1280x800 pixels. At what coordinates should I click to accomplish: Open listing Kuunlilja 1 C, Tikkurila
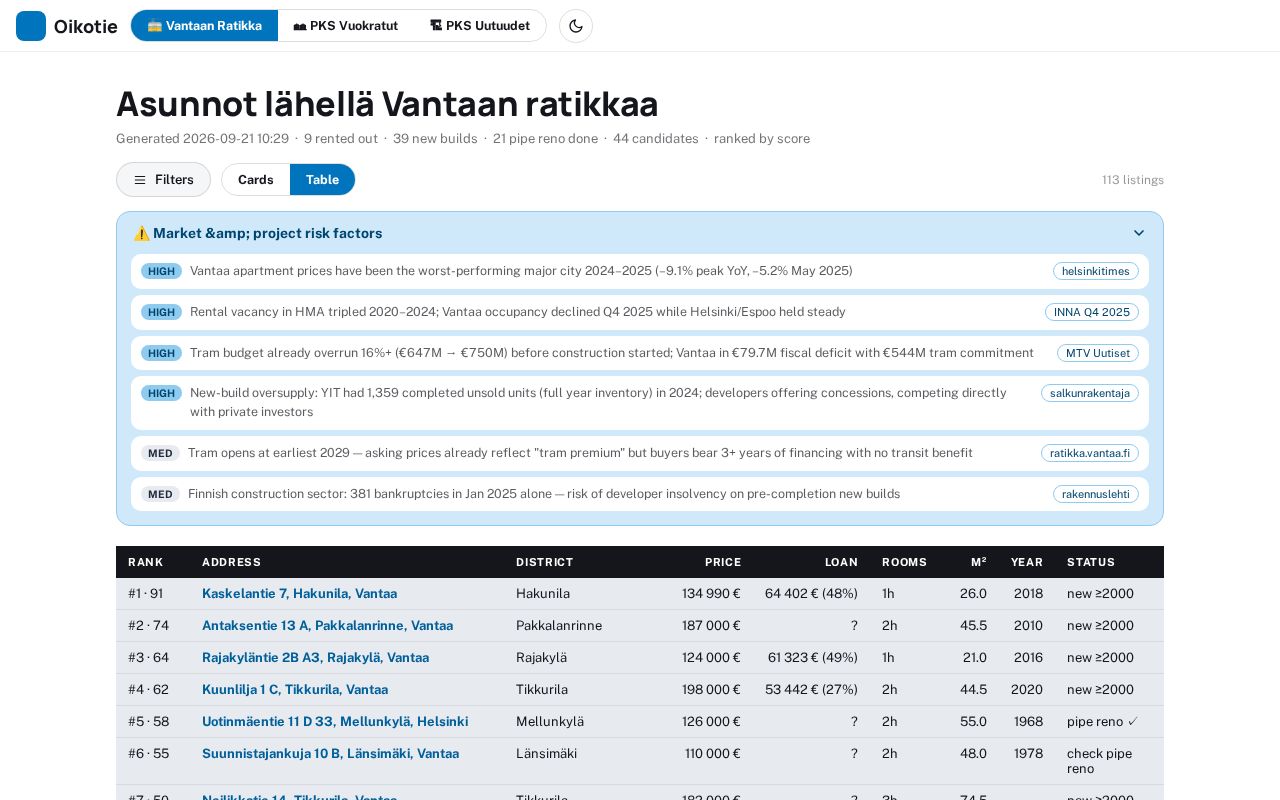(x=295, y=690)
